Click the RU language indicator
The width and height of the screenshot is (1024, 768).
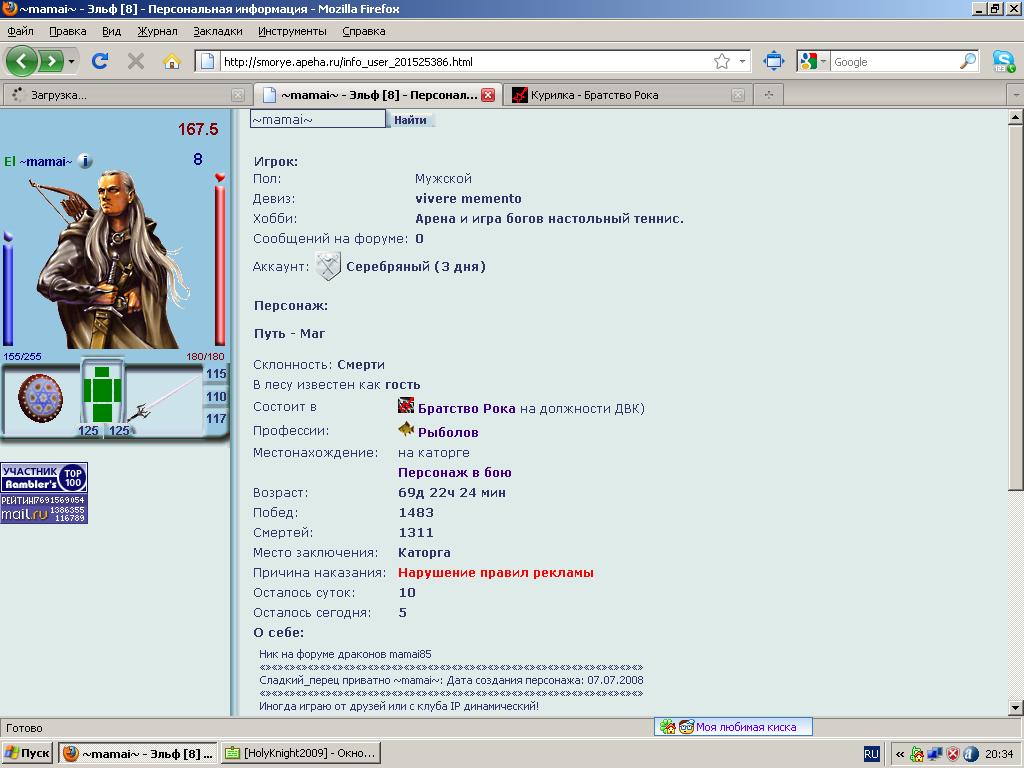click(871, 754)
